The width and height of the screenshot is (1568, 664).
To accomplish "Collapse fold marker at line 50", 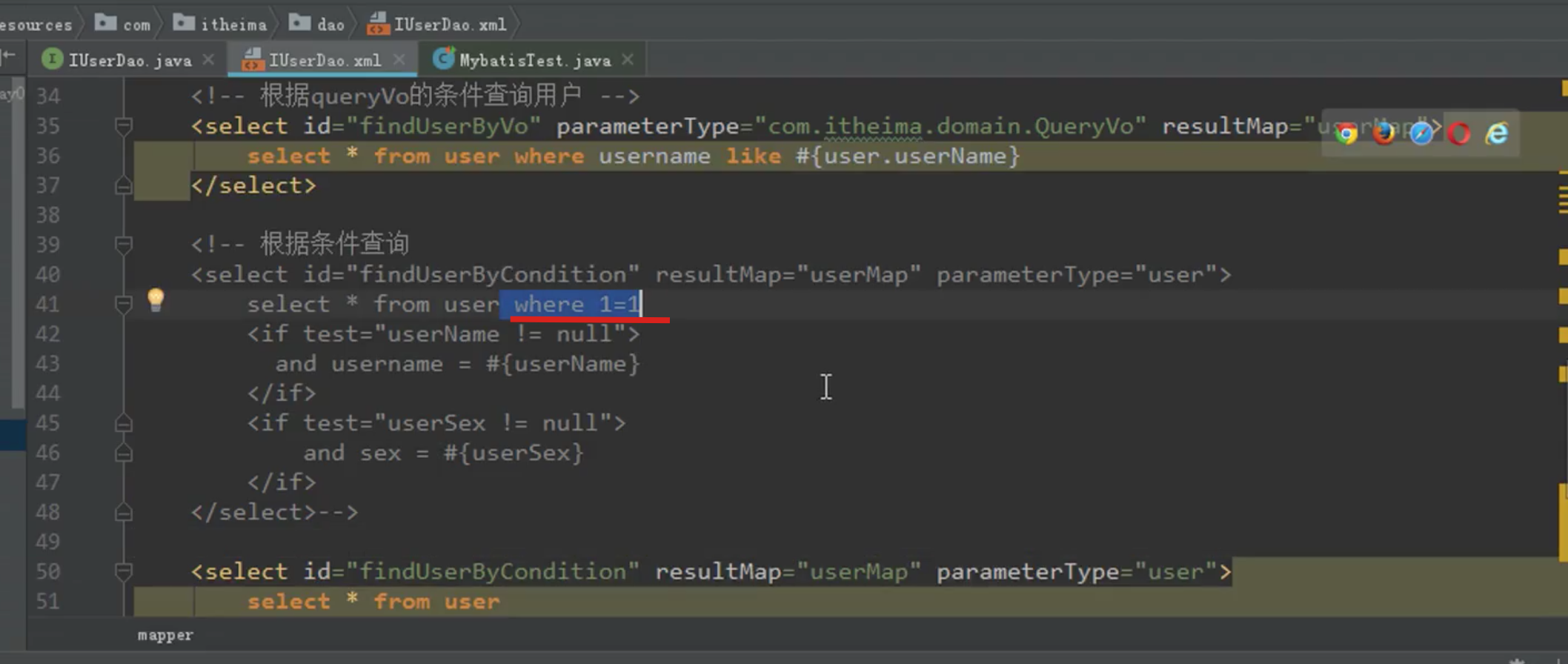I will 124,571.
